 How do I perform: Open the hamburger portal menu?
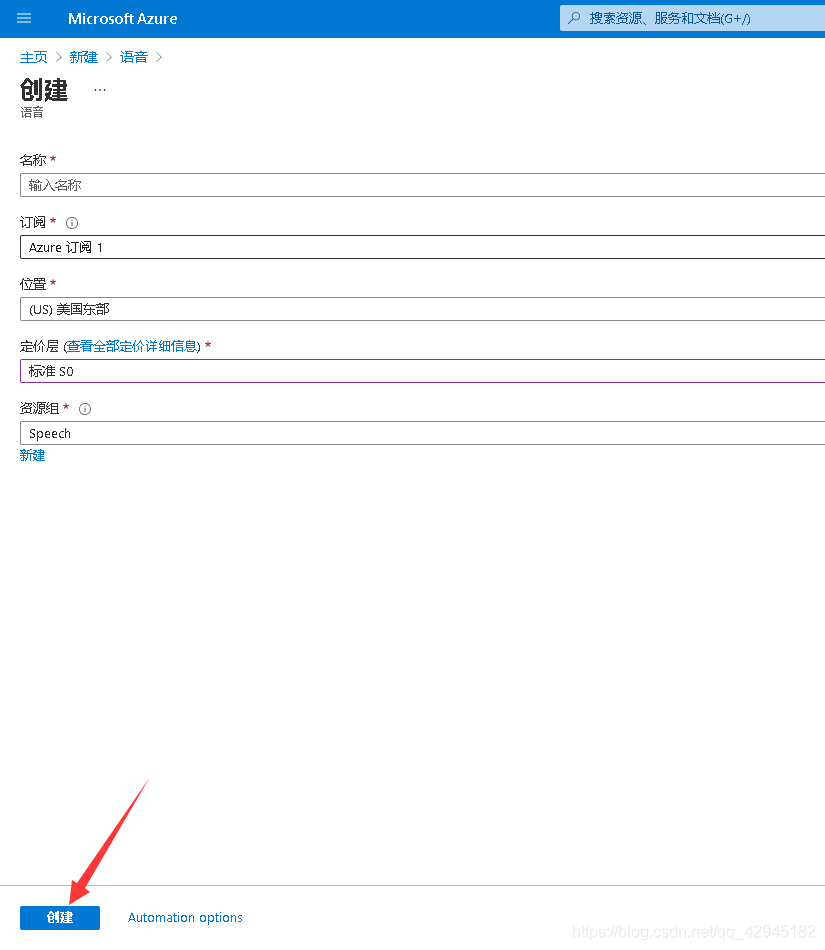coord(24,18)
